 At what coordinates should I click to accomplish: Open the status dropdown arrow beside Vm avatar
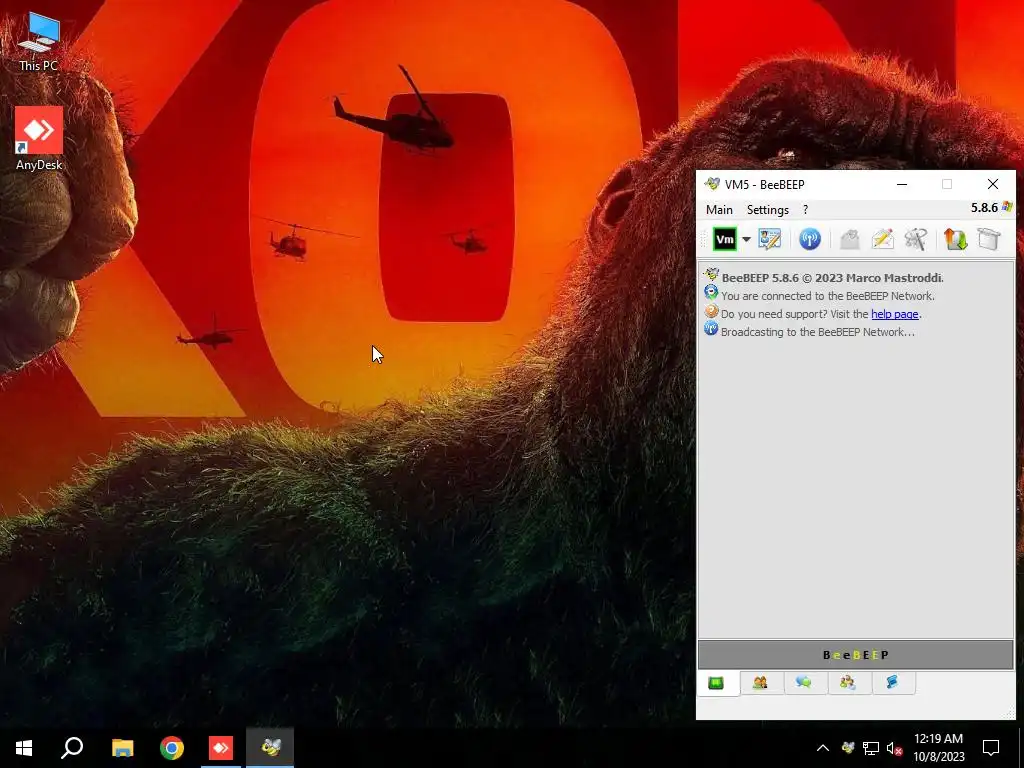[746, 239]
